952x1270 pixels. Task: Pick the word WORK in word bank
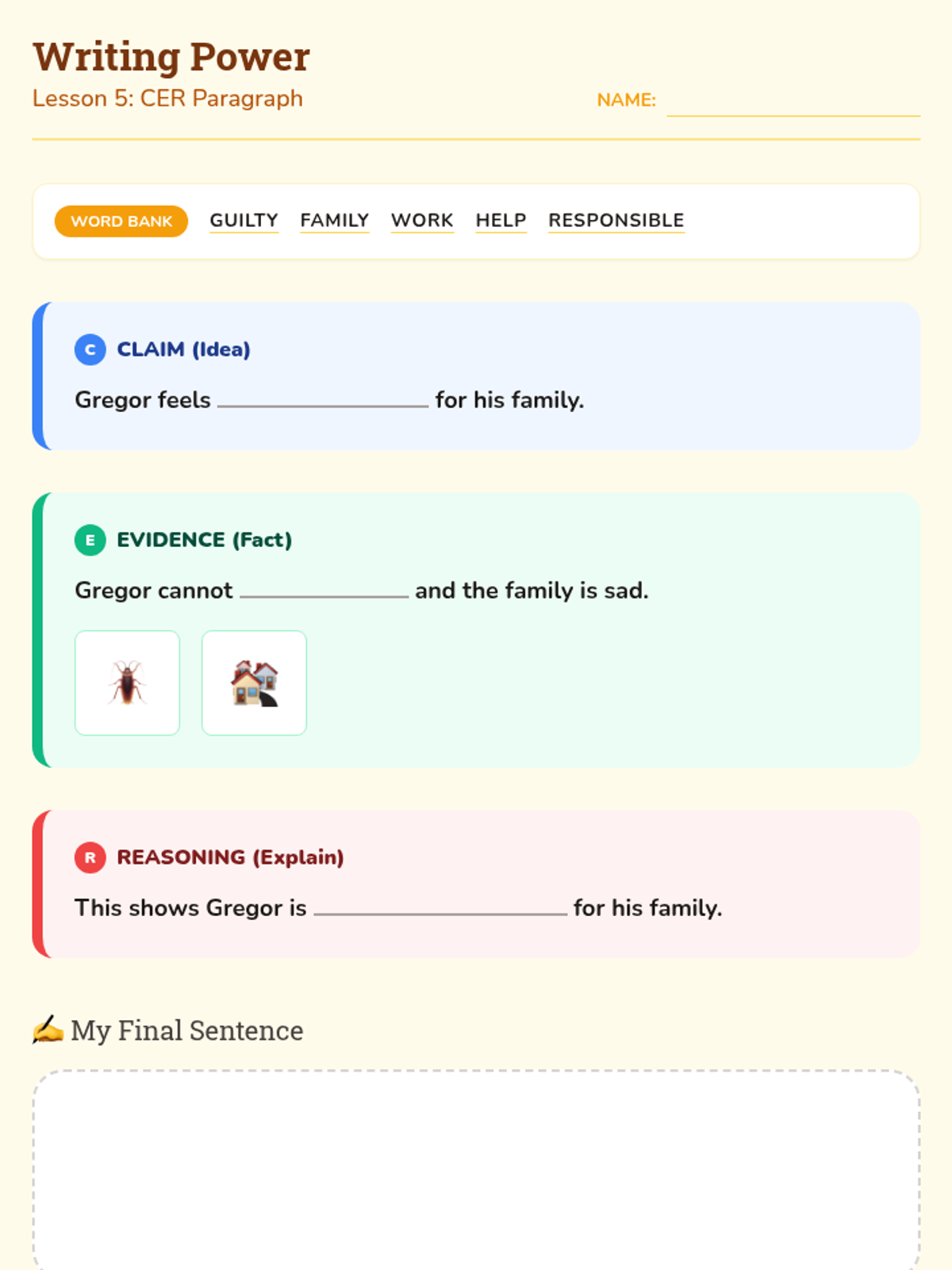point(422,220)
